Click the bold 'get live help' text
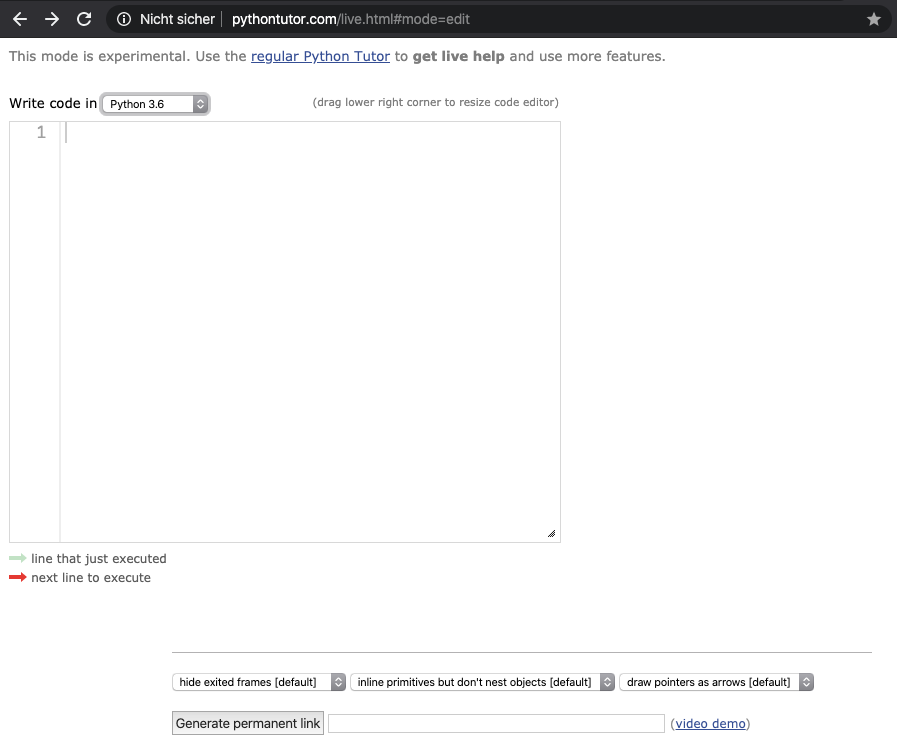Viewport: 897px width, 747px height. [459, 56]
